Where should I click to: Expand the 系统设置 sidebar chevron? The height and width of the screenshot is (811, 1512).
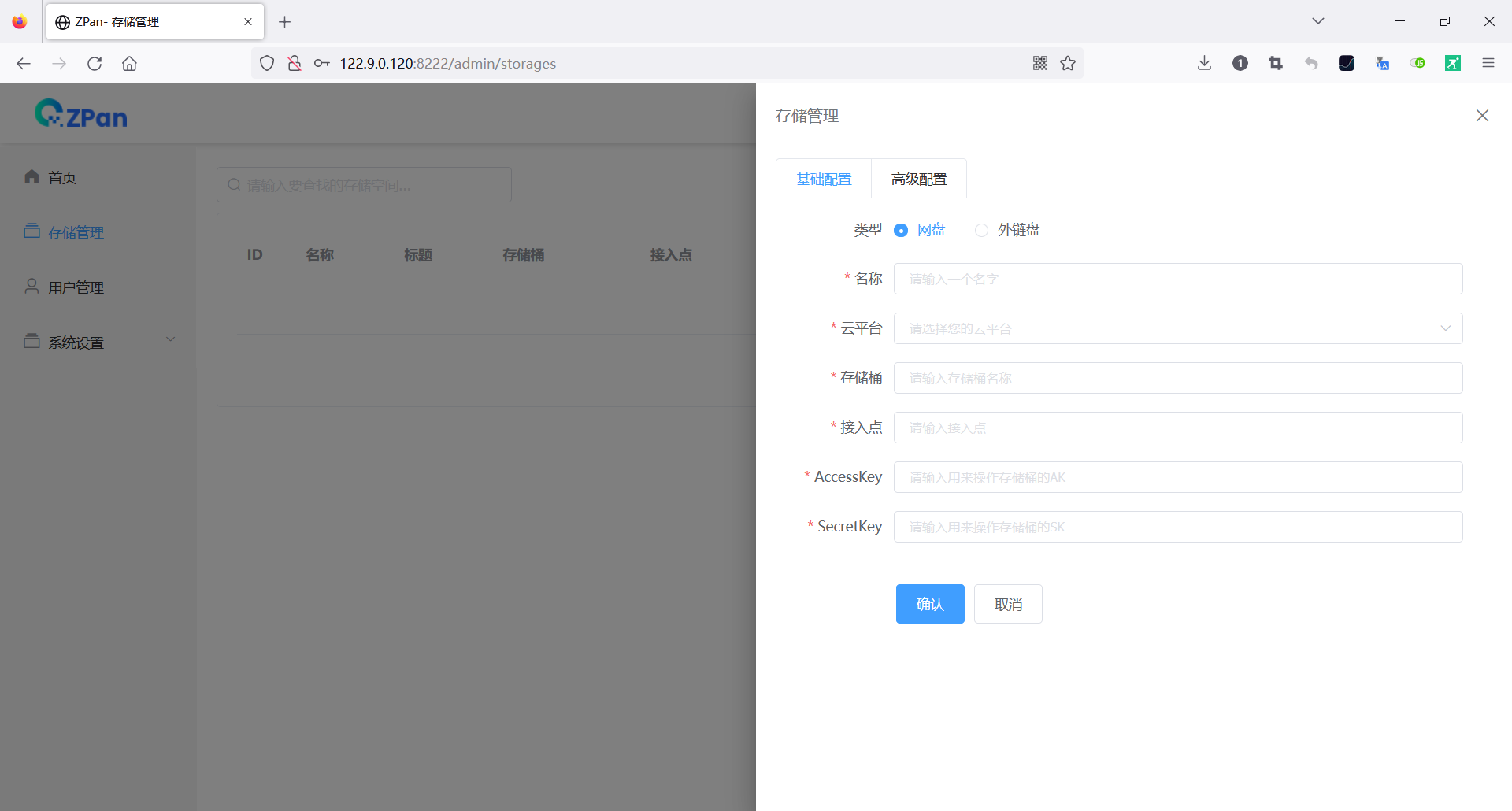[171, 339]
